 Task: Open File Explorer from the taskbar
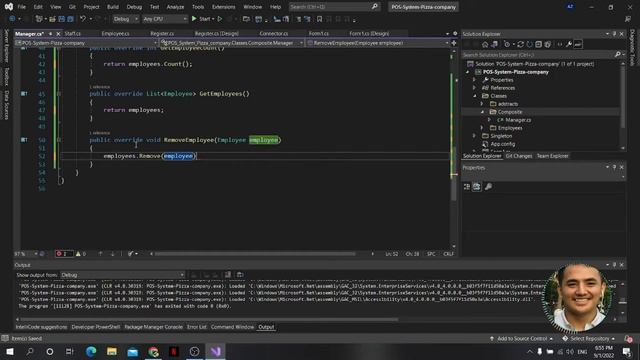112,351
